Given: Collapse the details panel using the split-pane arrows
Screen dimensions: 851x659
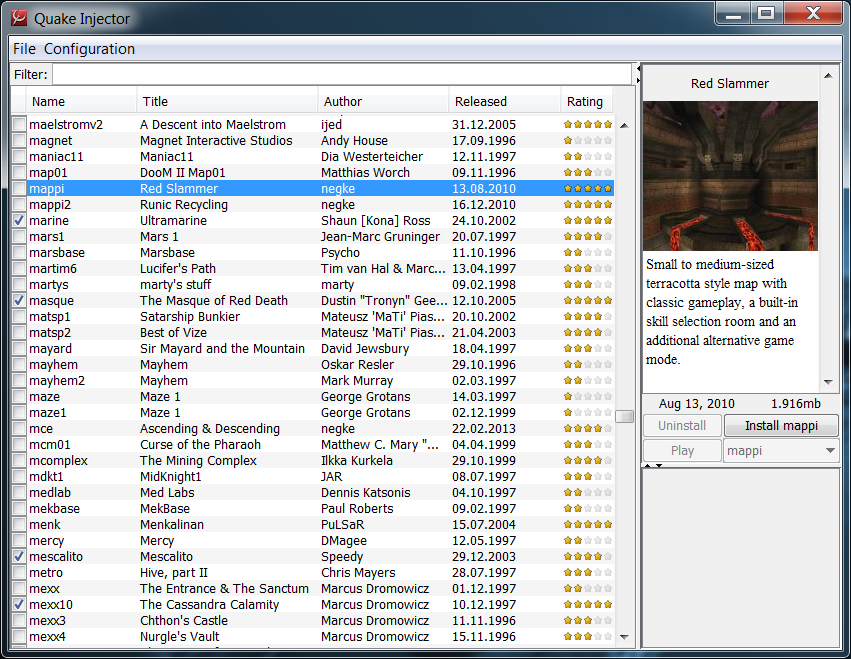Looking at the screenshot, I should point(638,74).
